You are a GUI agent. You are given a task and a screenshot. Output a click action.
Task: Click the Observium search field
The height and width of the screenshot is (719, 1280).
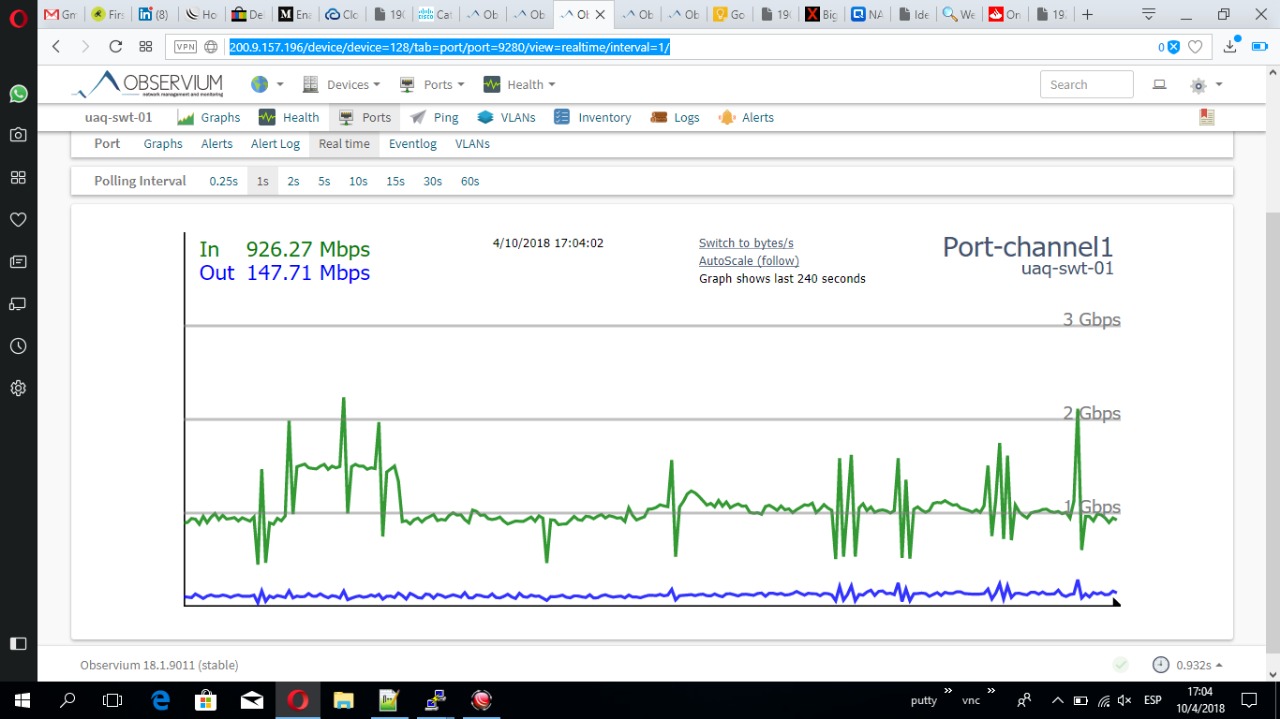[x=1086, y=85]
